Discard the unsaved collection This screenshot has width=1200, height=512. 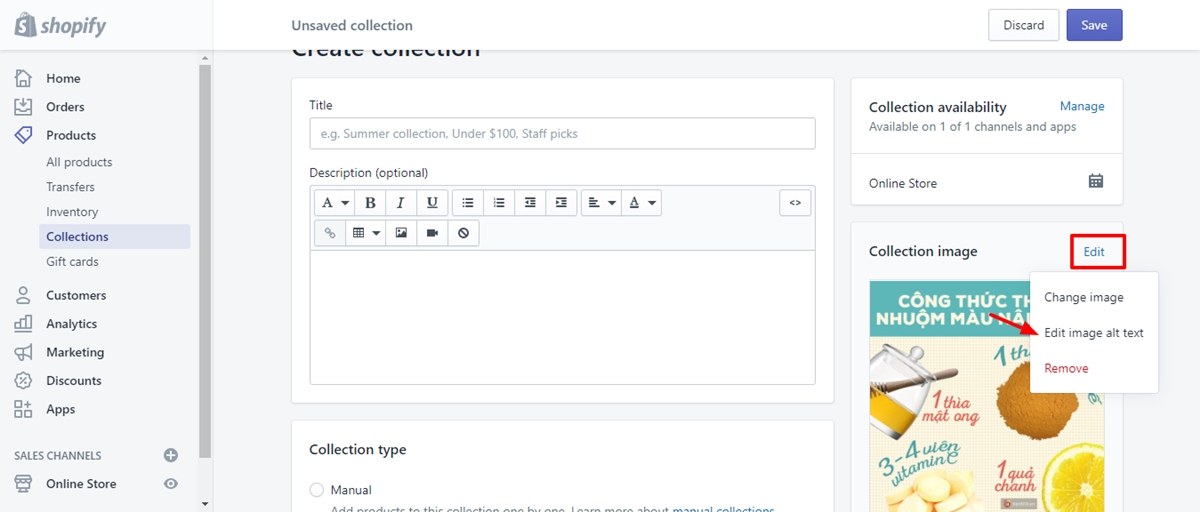pos(1023,25)
